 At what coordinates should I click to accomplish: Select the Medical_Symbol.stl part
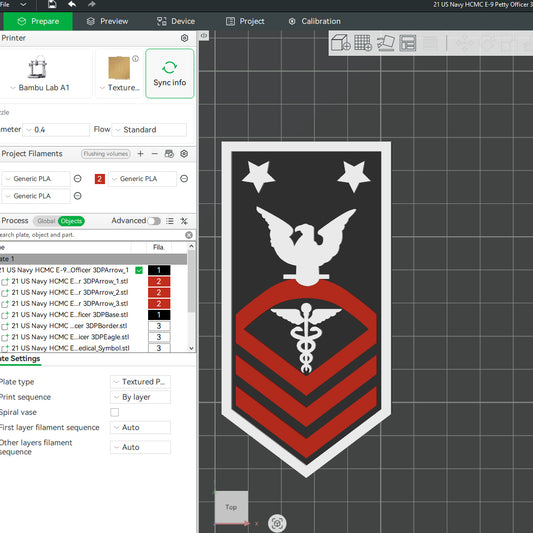click(70, 348)
